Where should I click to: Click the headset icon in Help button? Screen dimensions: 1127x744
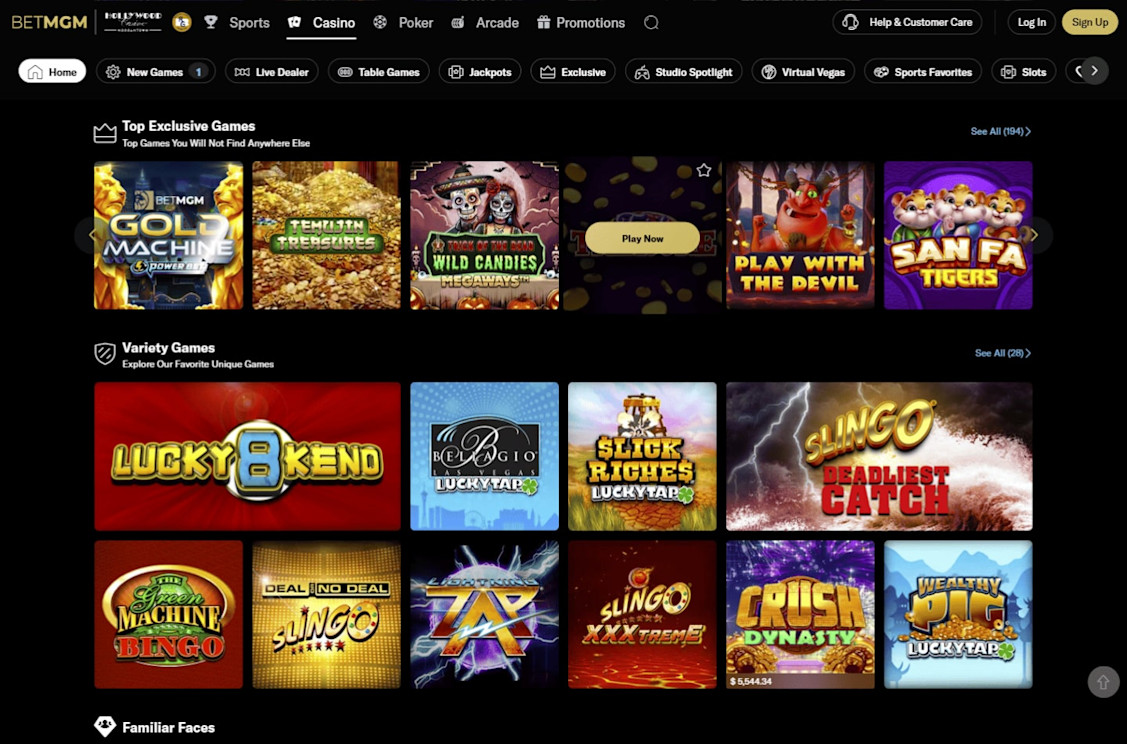[850, 22]
